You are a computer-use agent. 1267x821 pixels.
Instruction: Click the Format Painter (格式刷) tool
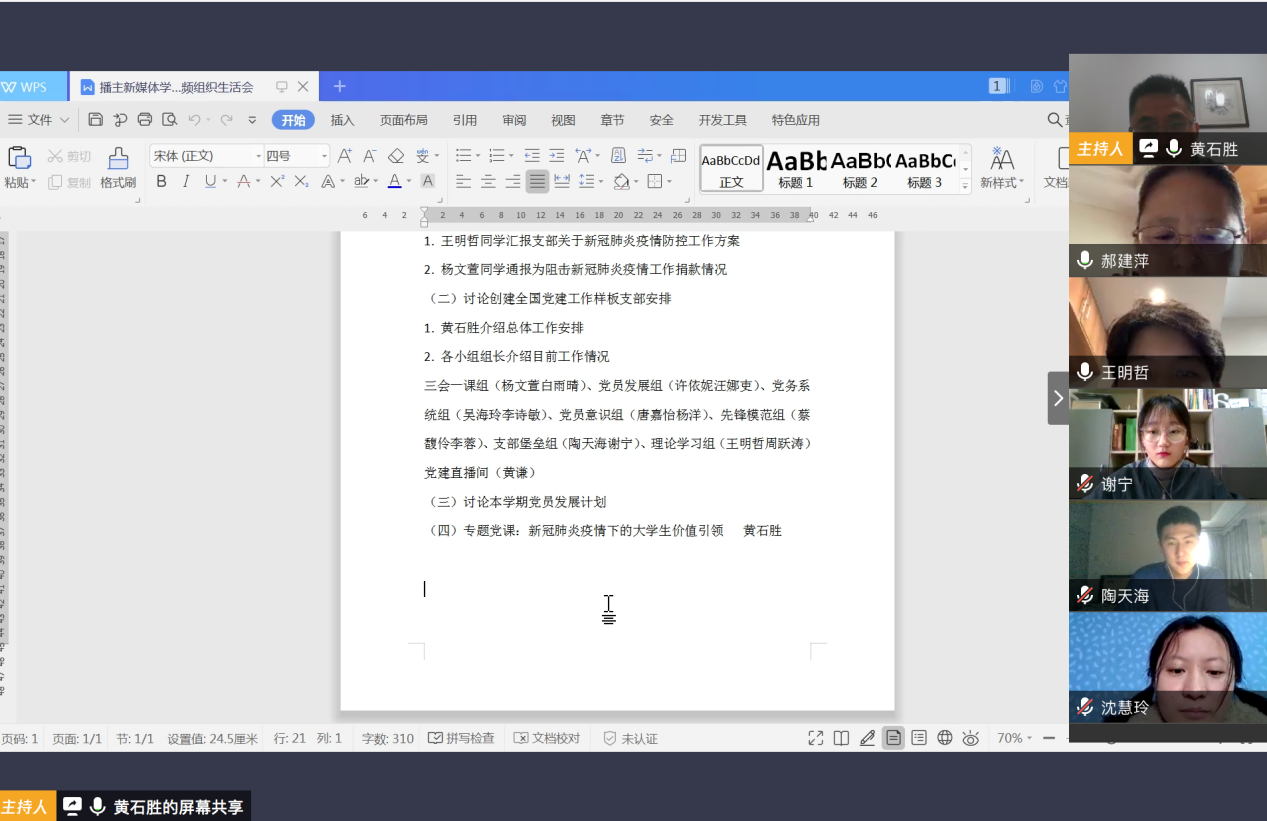tap(118, 168)
